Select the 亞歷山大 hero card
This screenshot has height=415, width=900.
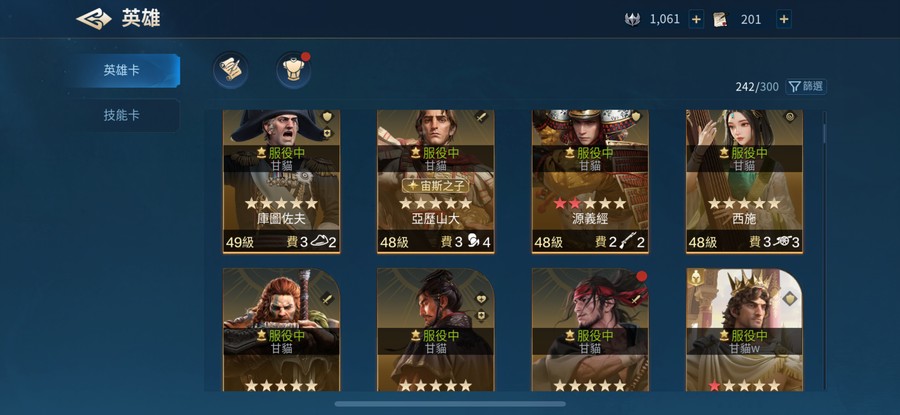(436, 181)
